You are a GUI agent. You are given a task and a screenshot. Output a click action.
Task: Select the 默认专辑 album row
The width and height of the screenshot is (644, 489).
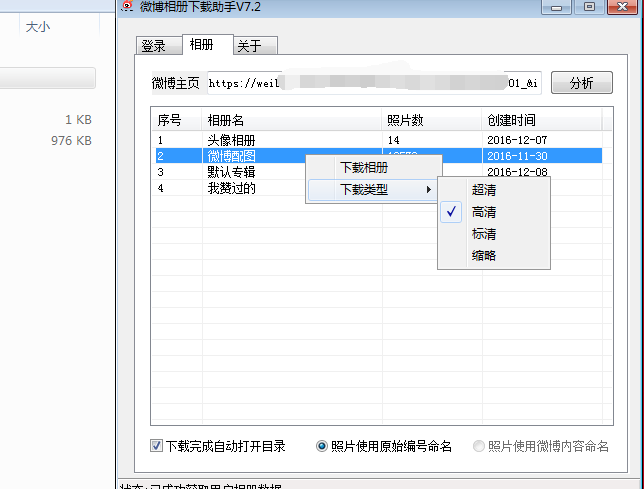(x=231, y=172)
